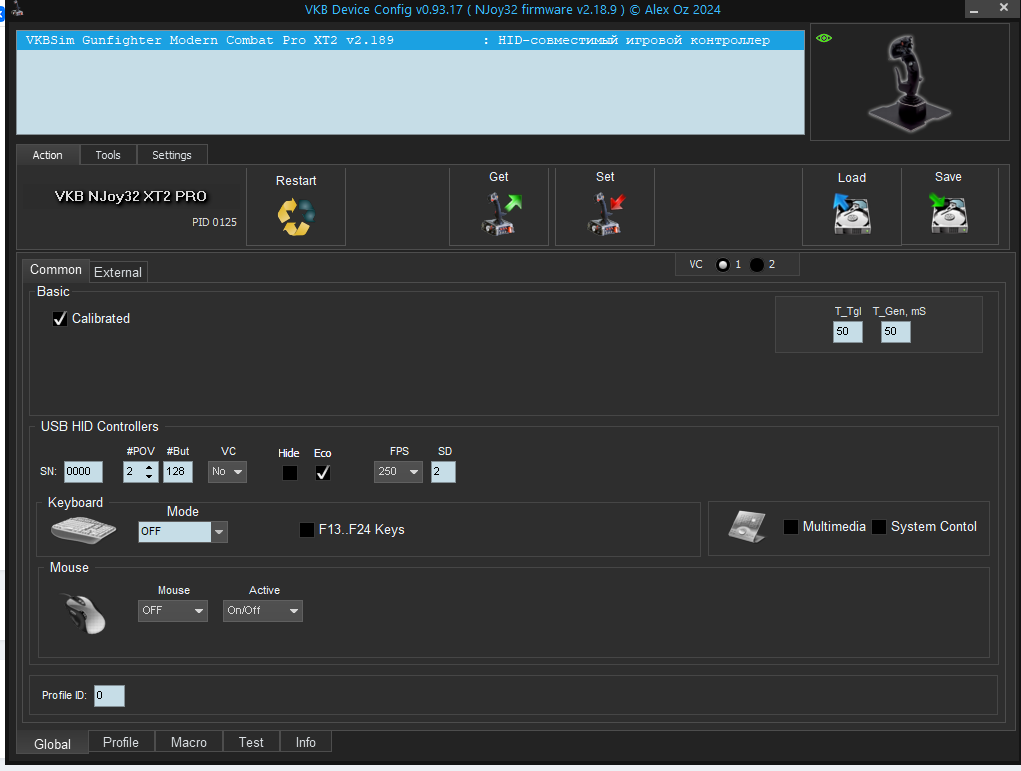Viewport: 1021px width, 771px height.
Task: Open the VC dropdown showing No
Action: coord(227,471)
